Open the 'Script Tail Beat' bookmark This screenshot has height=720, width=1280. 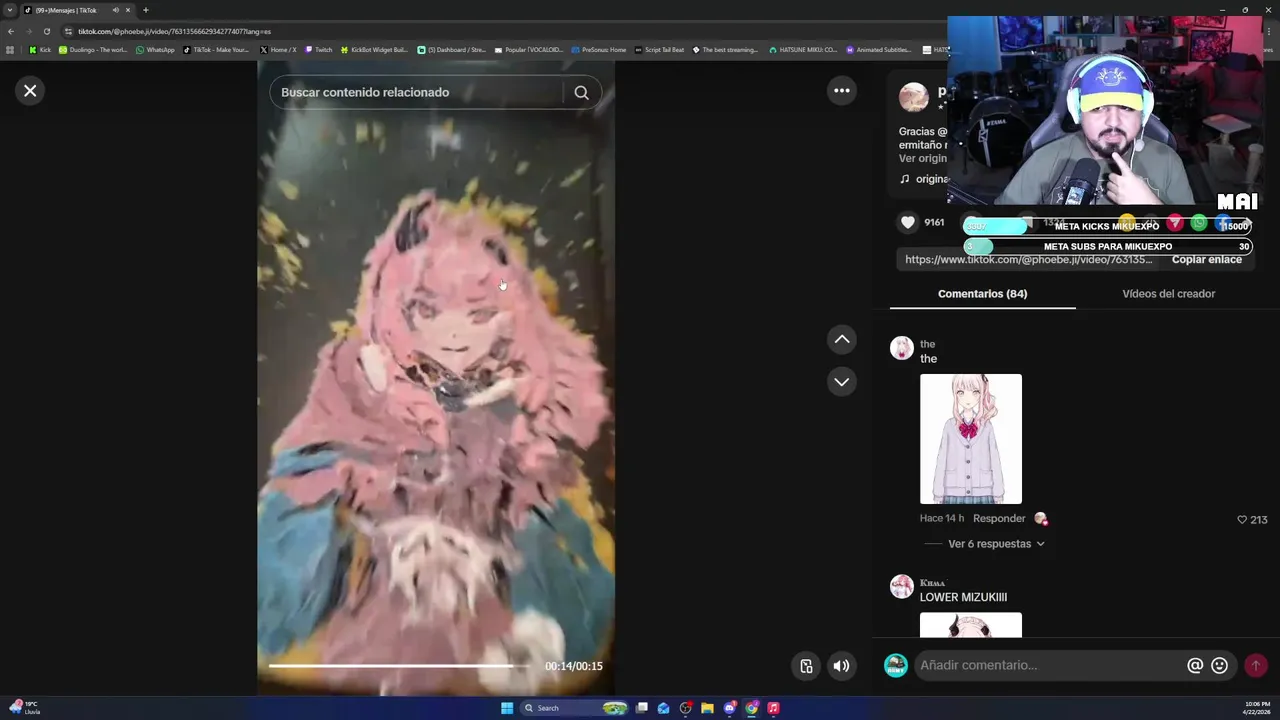(x=659, y=49)
